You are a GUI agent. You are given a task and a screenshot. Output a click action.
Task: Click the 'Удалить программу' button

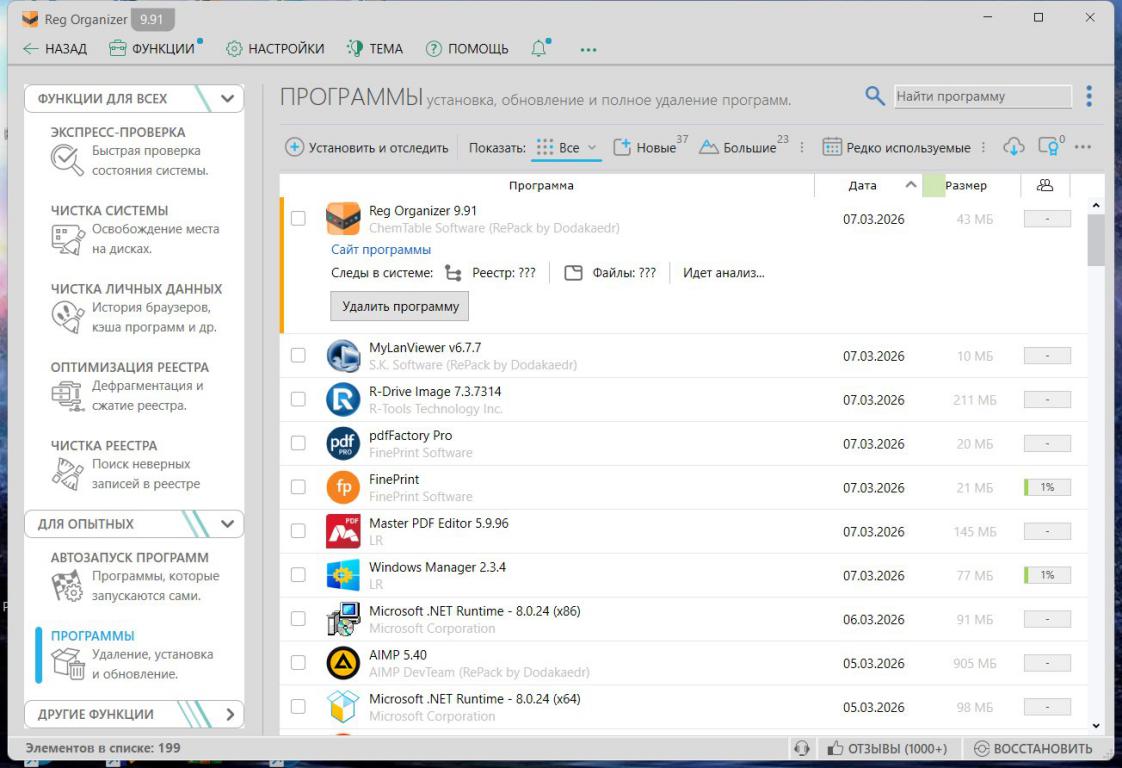click(399, 306)
